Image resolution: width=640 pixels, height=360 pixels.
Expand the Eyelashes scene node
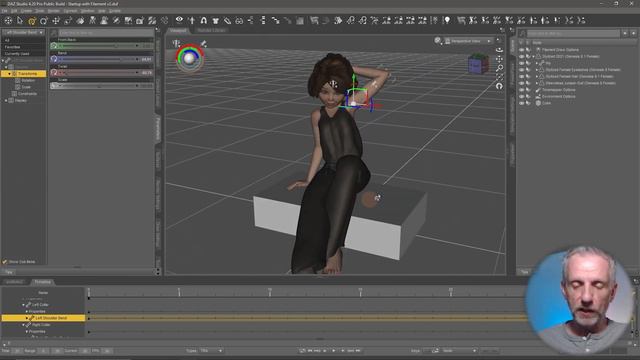[537, 70]
